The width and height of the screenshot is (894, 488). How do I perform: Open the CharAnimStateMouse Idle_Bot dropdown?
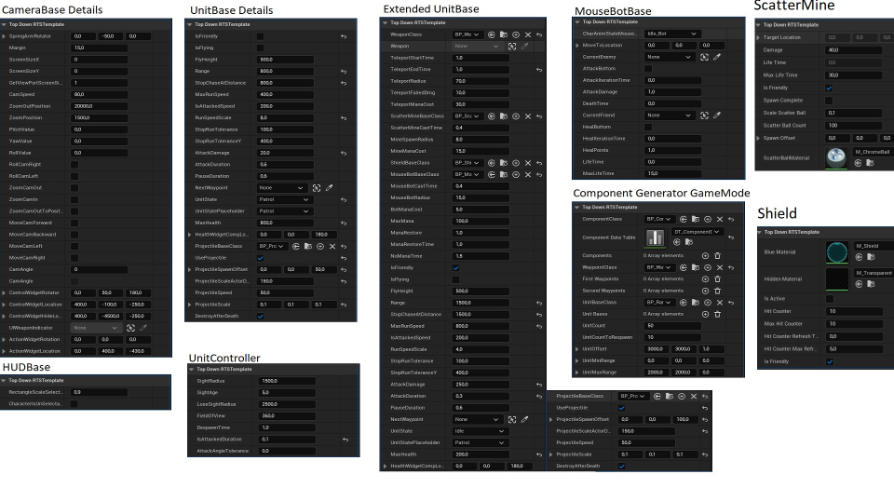point(672,34)
